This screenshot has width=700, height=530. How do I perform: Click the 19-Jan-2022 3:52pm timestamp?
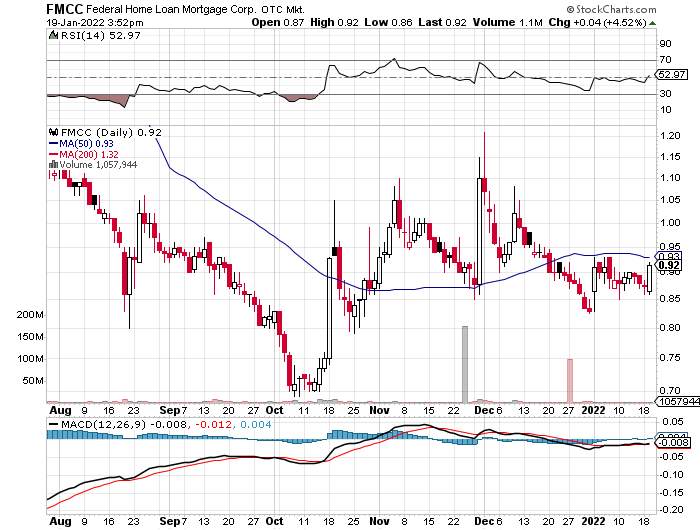coord(95,22)
